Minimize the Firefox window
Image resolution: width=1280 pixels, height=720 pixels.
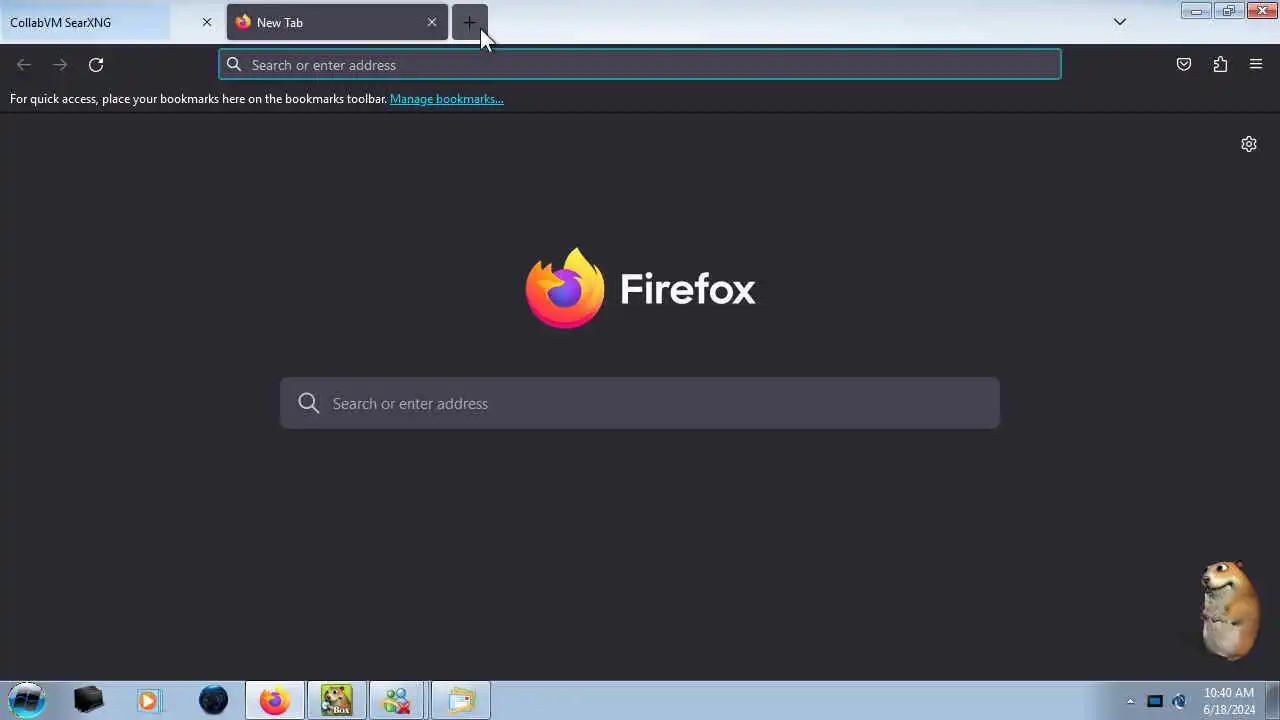click(x=1196, y=11)
